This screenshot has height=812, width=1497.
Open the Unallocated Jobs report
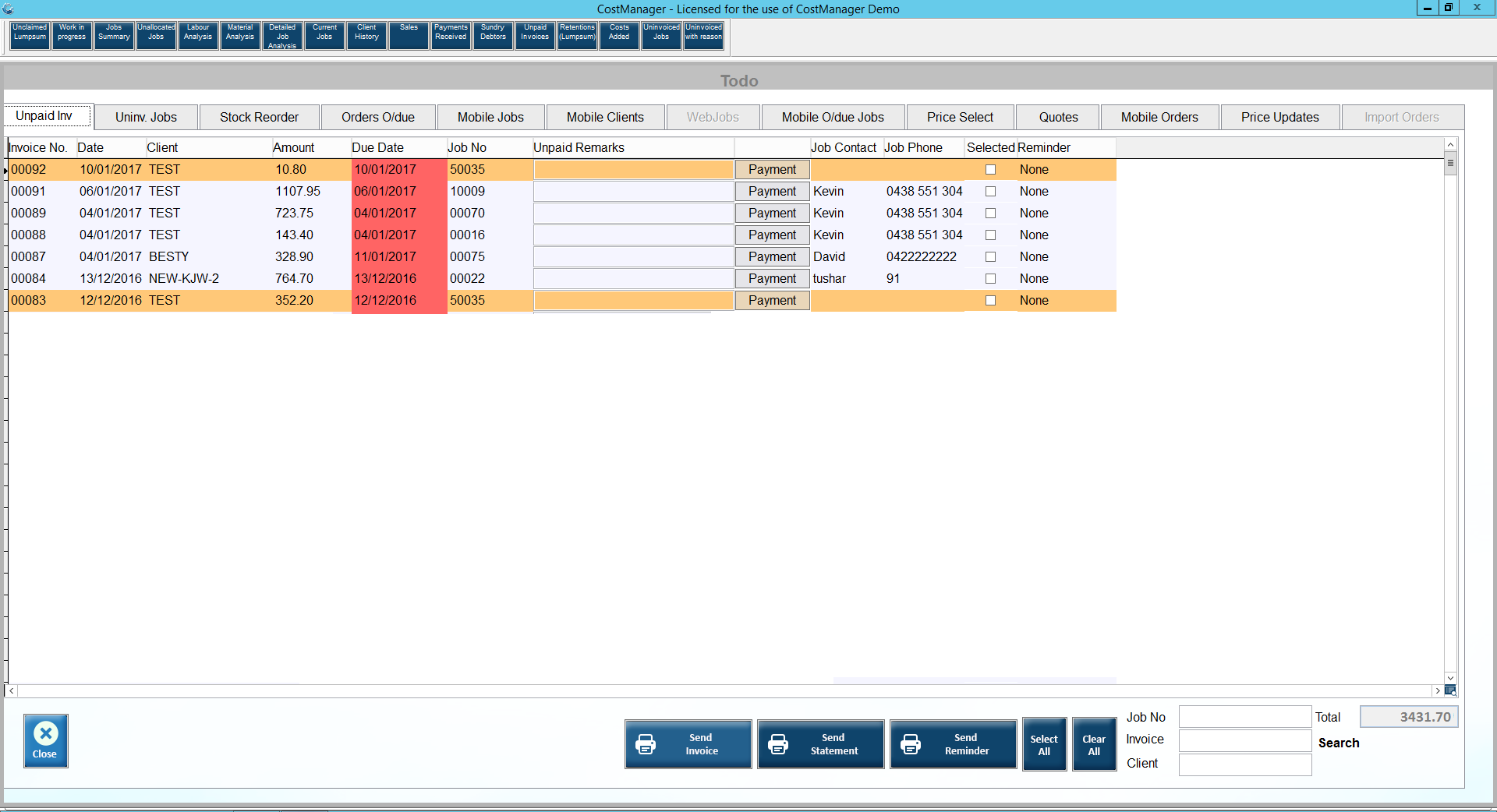pyautogui.click(x=156, y=36)
